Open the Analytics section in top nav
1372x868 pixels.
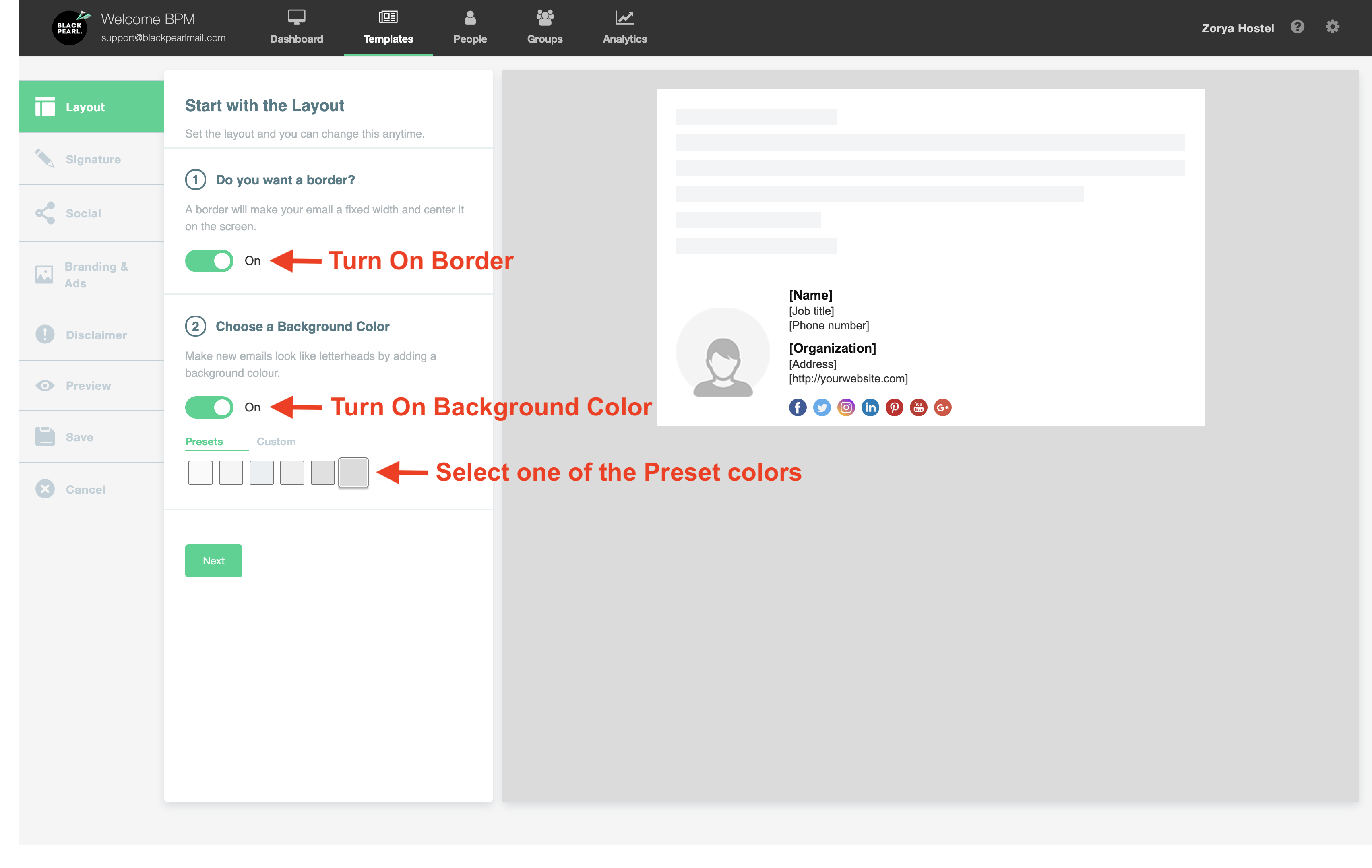click(624, 27)
